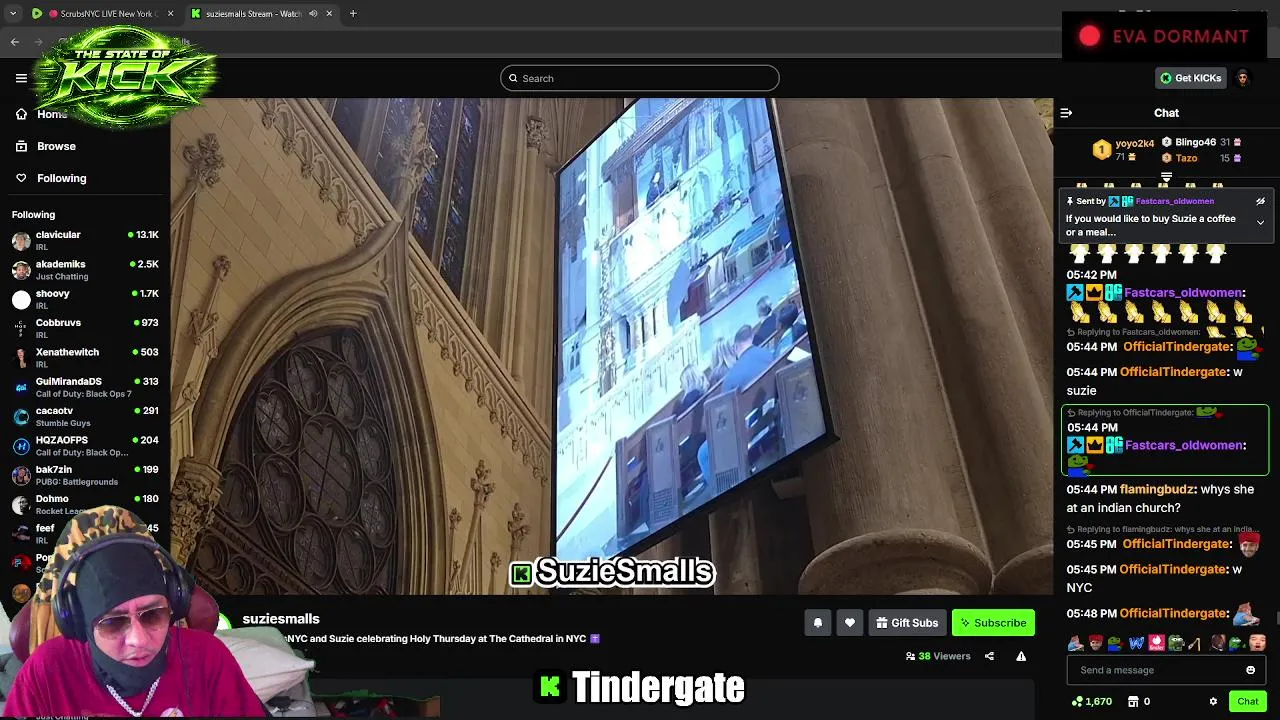Click the report warning triangle icon
Image resolution: width=1280 pixels, height=720 pixels.
click(1021, 656)
